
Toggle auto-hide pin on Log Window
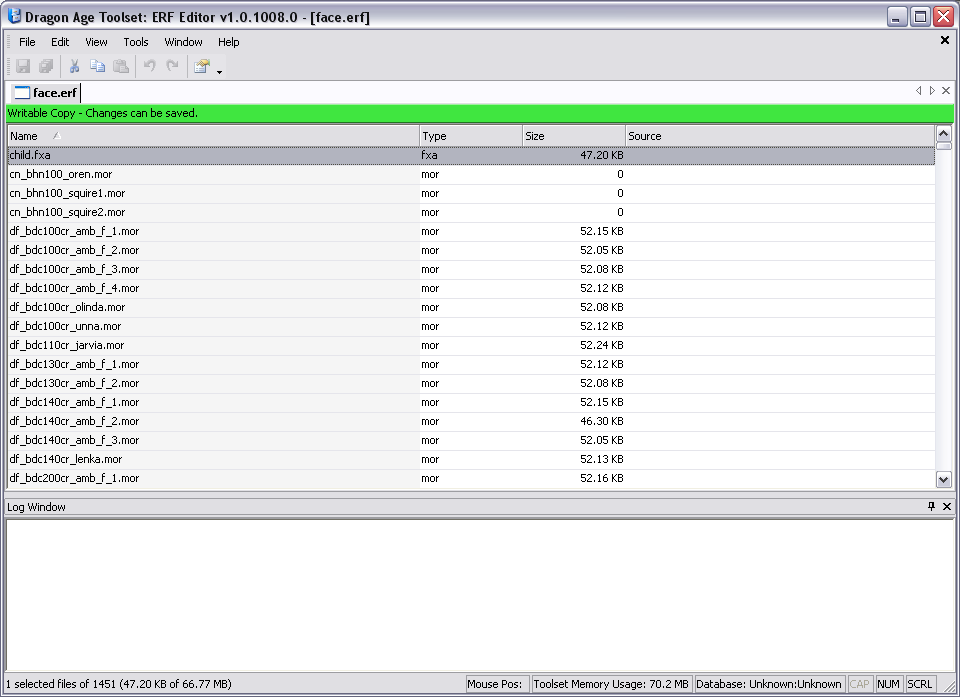tap(932, 507)
